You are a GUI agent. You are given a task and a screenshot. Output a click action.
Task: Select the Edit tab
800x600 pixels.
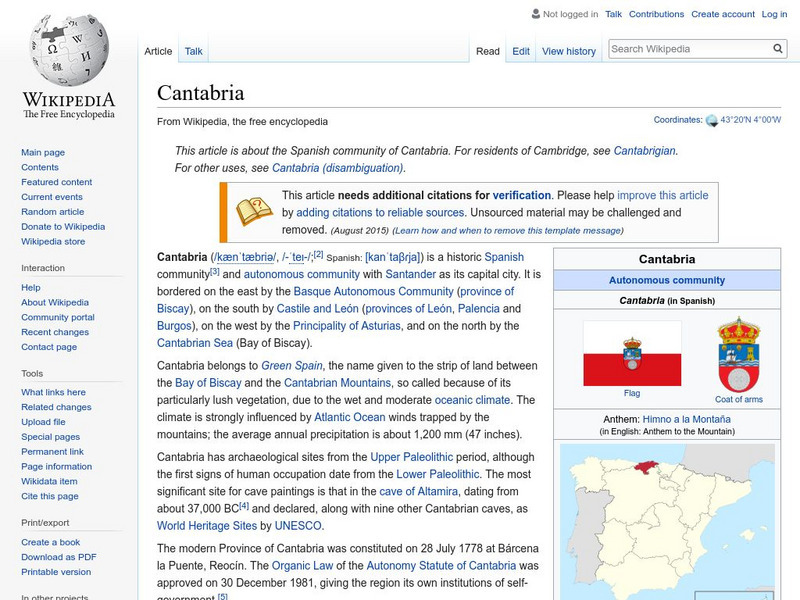point(521,51)
